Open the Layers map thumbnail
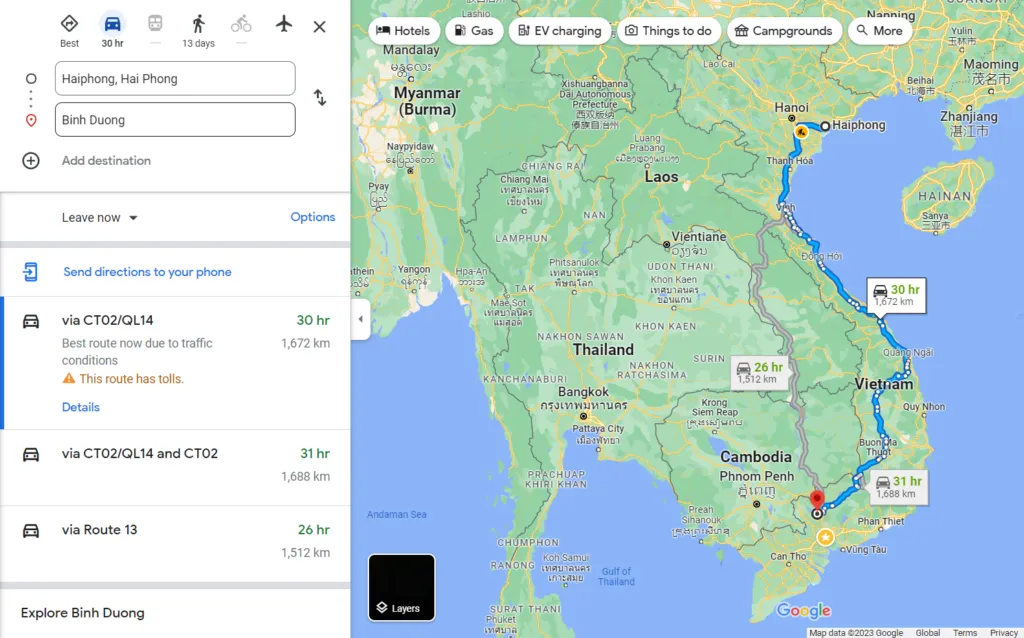This screenshot has width=1024, height=638. (x=402, y=587)
